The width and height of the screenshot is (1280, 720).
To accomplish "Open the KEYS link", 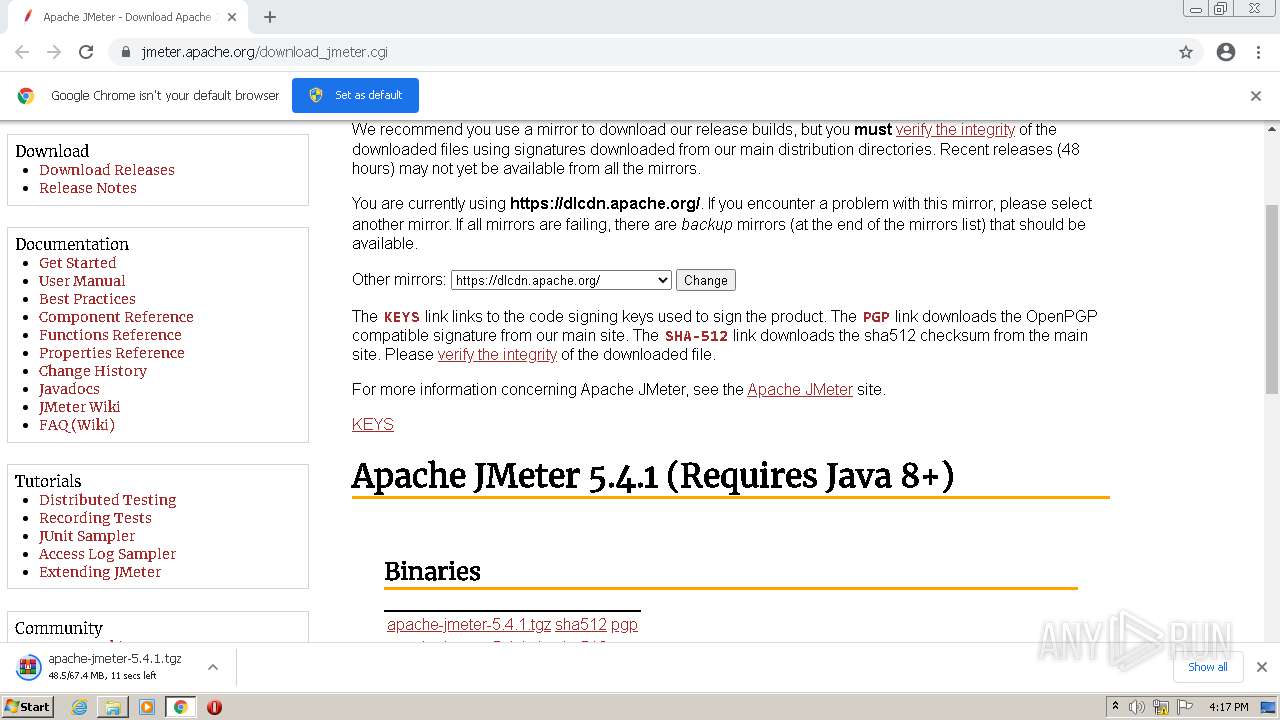I will (373, 425).
